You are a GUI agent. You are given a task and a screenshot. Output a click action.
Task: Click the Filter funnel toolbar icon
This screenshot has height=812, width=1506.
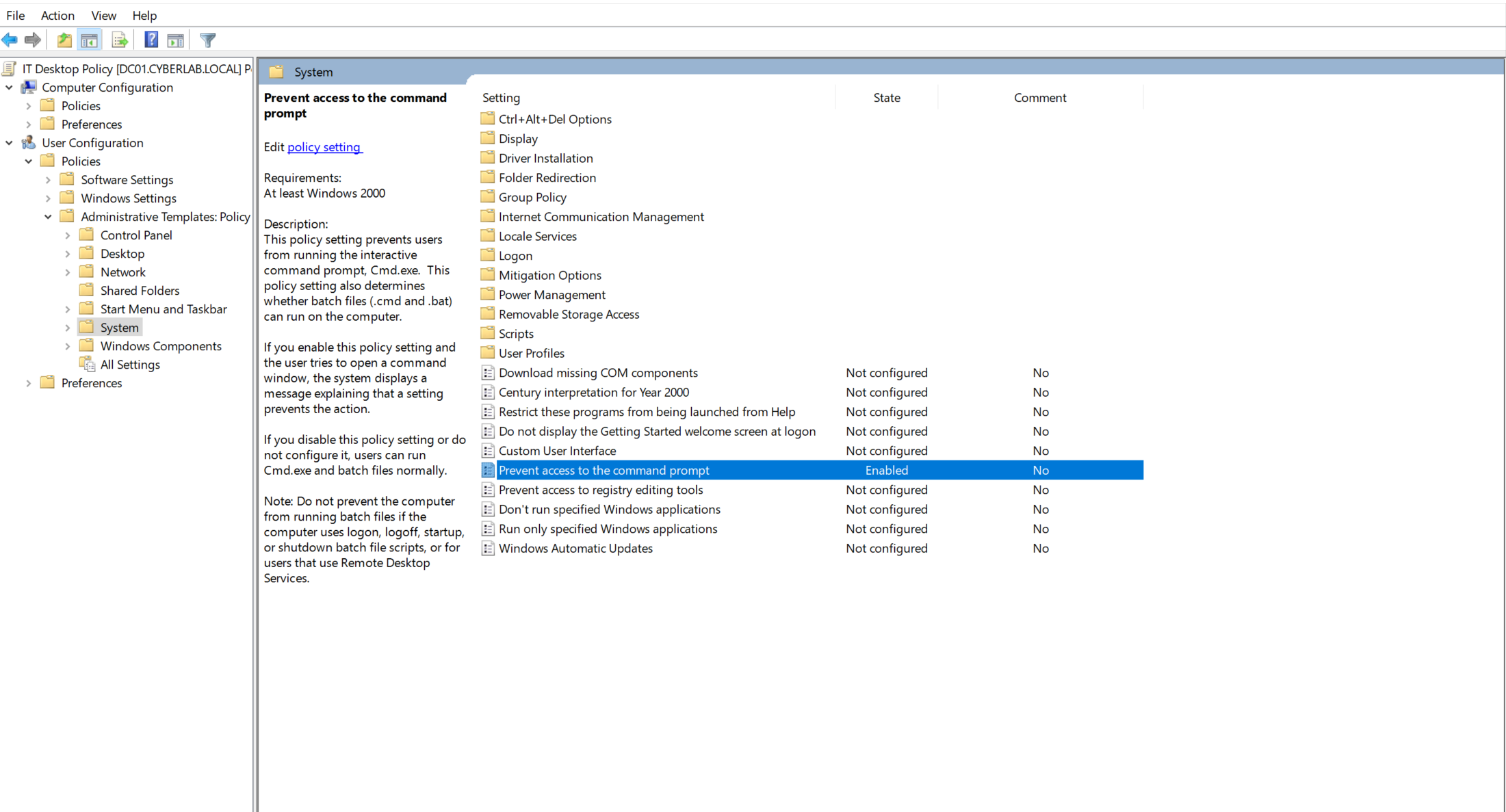click(x=208, y=40)
